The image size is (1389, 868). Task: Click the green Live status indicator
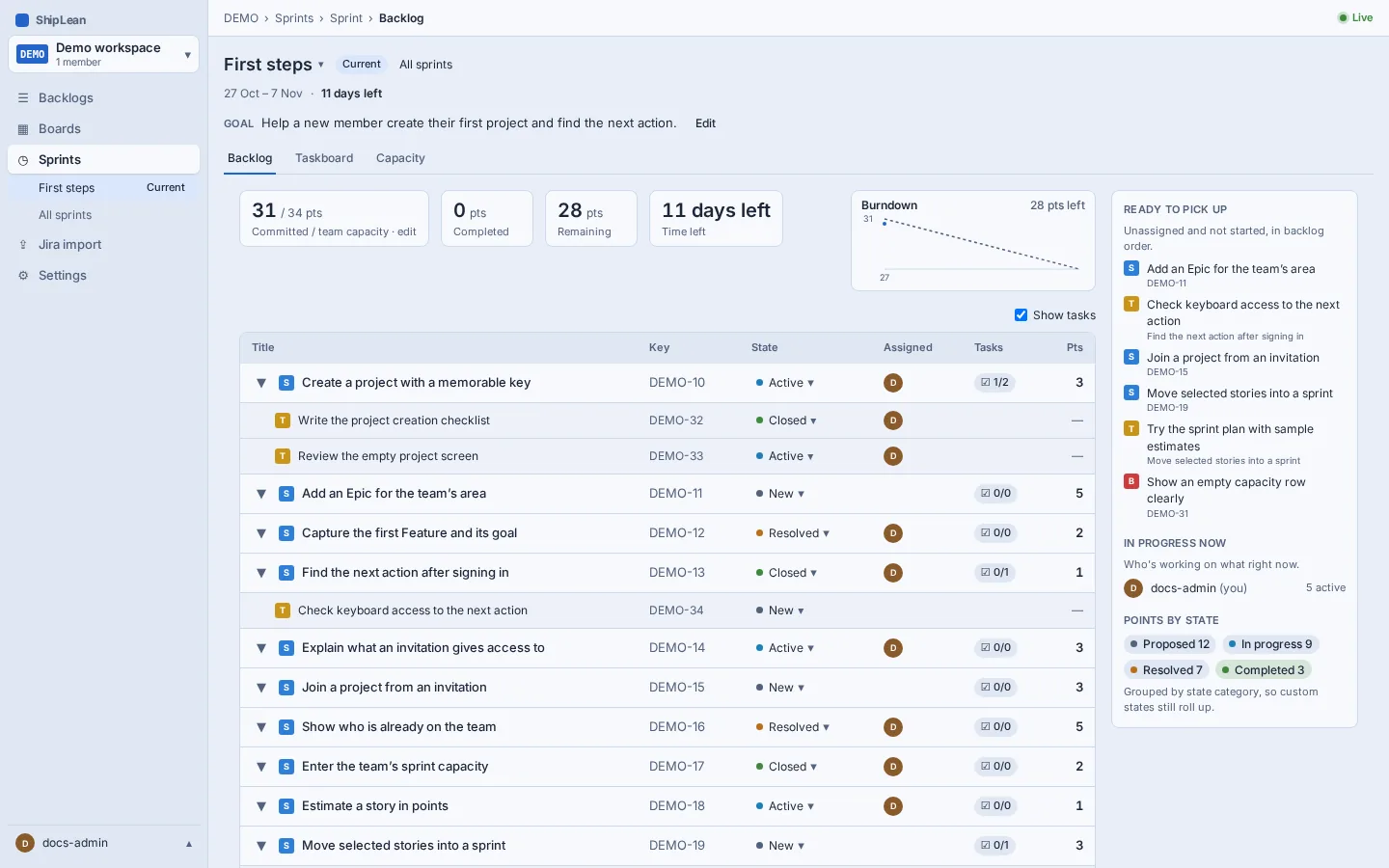coord(1355,17)
